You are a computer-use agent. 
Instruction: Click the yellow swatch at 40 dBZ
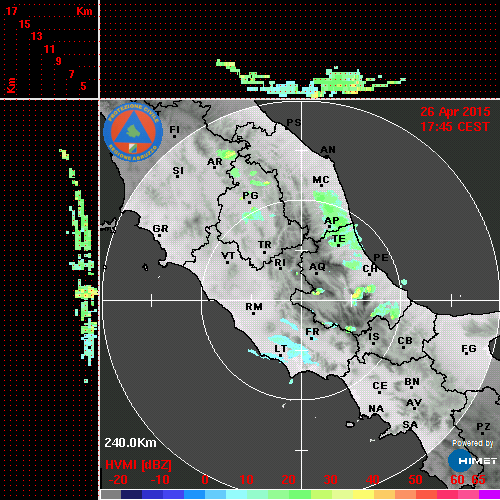pos(363,494)
